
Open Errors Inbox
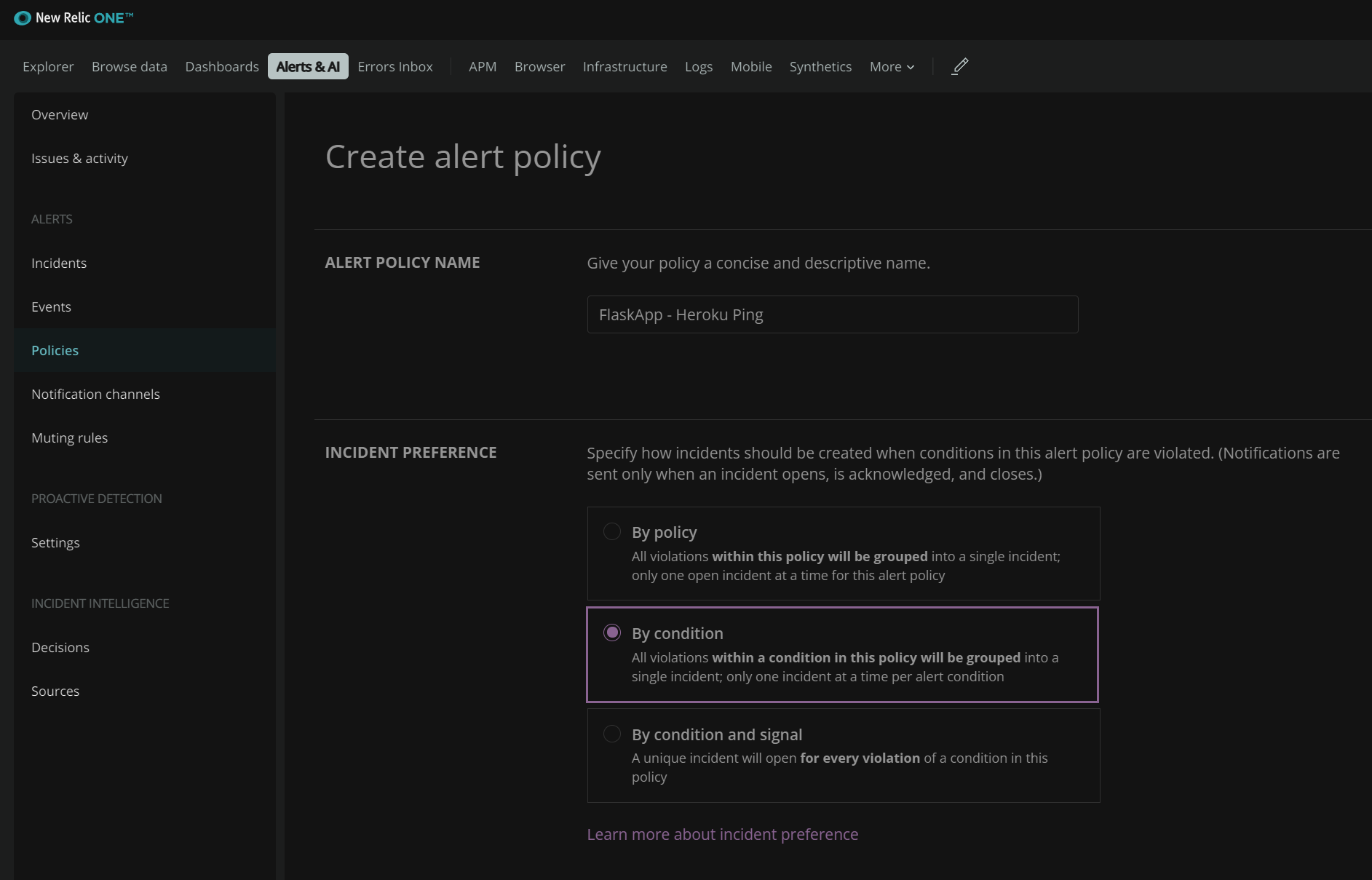[x=395, y=66]
